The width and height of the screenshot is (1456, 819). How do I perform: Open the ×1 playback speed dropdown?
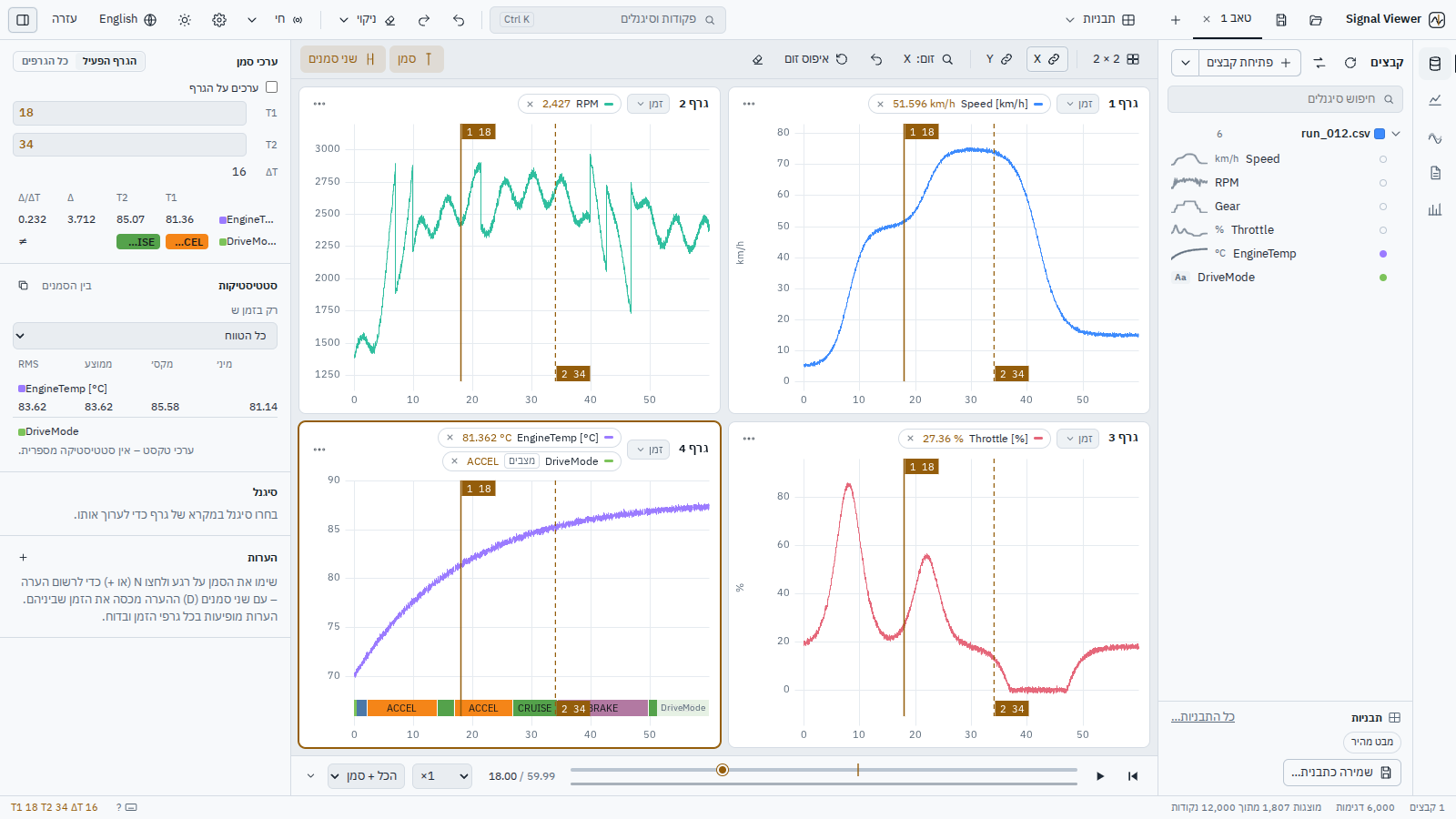point(442,776)
